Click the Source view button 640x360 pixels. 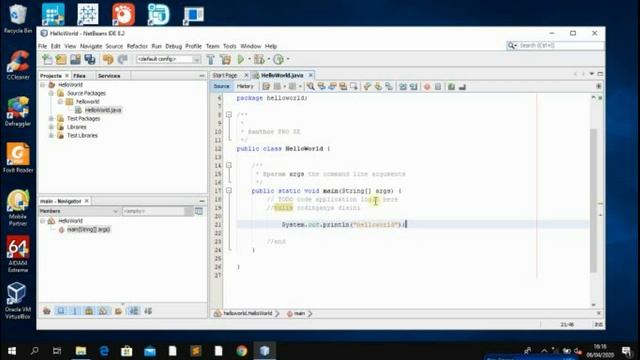click(x=222, y=87)
